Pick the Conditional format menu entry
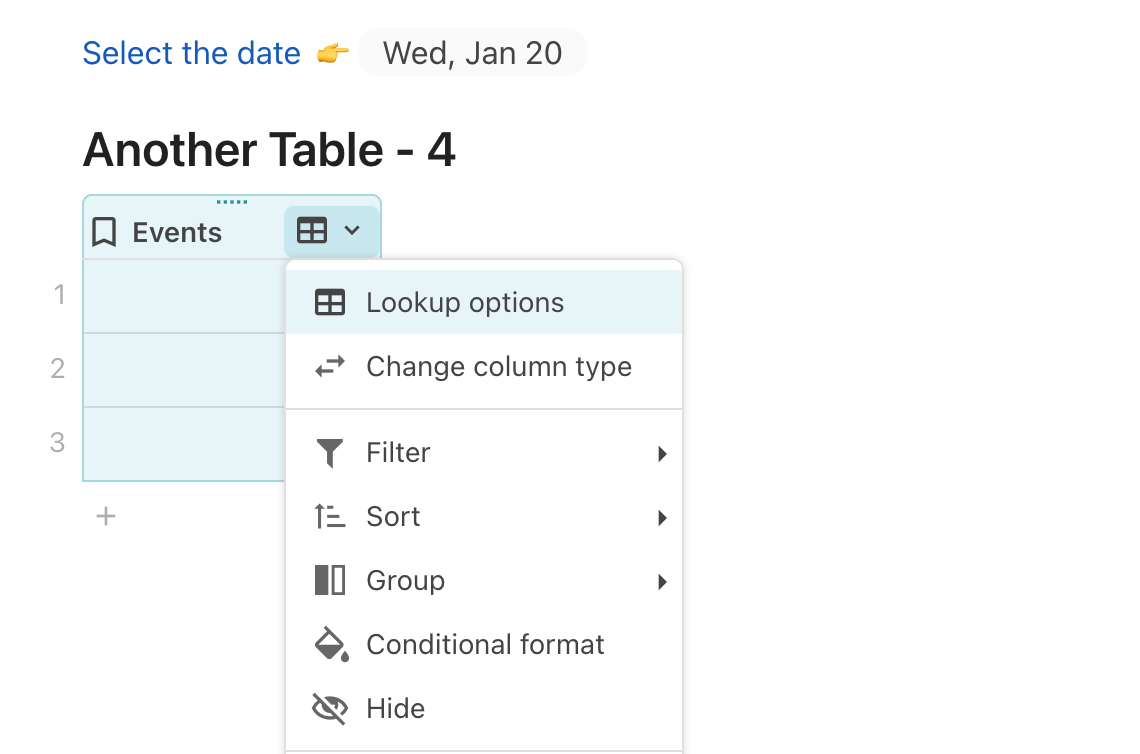The height and width of the screenshot is (754, 1140). tap(485, 645)
